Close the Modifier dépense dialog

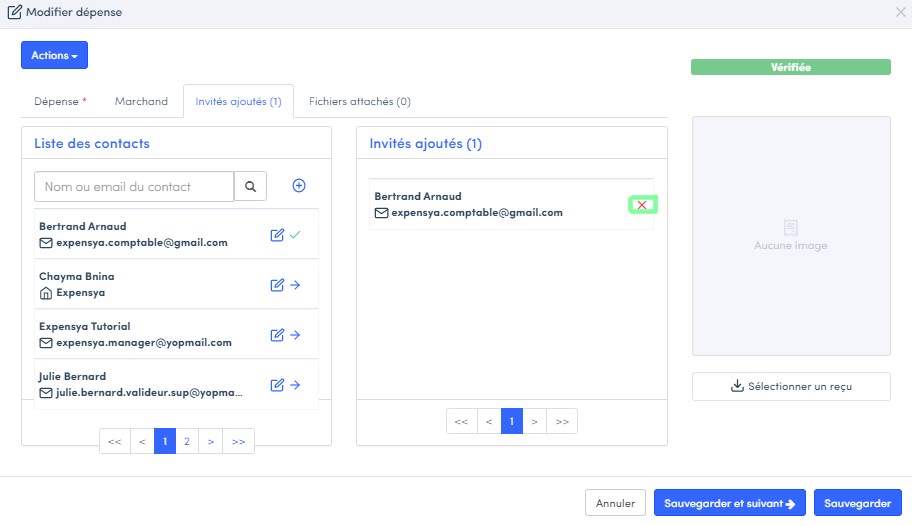pyautogui.click(x=900, y=12)
